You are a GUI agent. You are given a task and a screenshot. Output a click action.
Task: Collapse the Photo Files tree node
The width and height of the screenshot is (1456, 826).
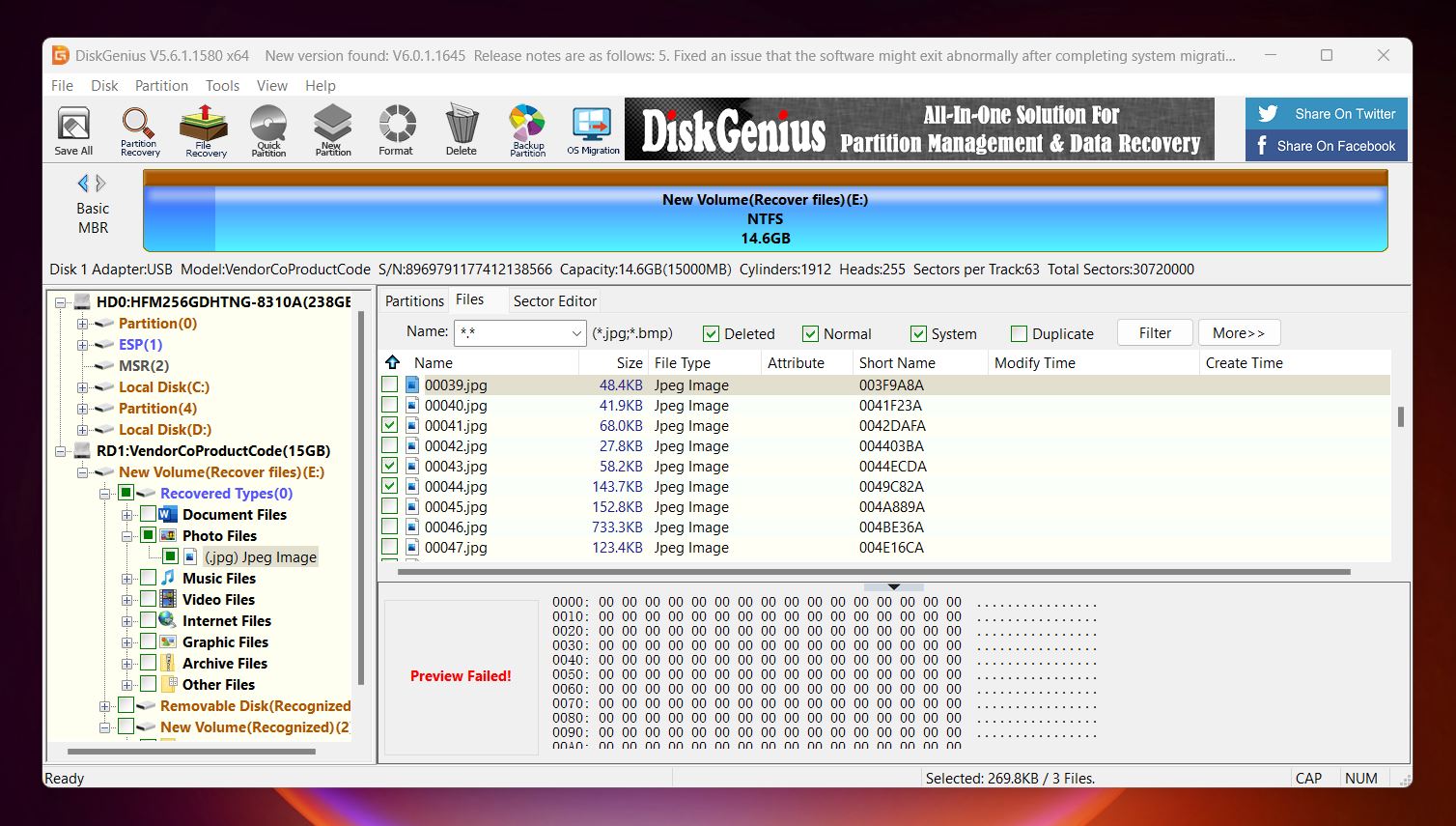(126, 535)
